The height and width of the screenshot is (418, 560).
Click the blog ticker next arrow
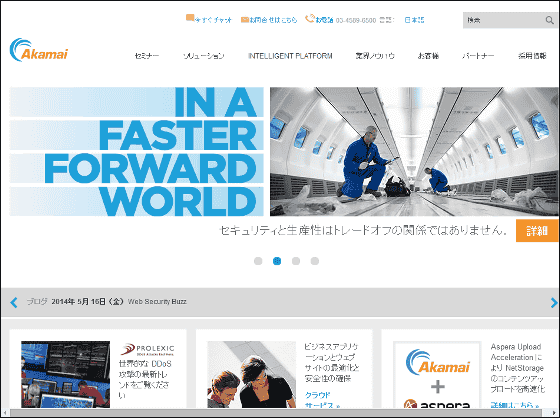tap(554, 302)
